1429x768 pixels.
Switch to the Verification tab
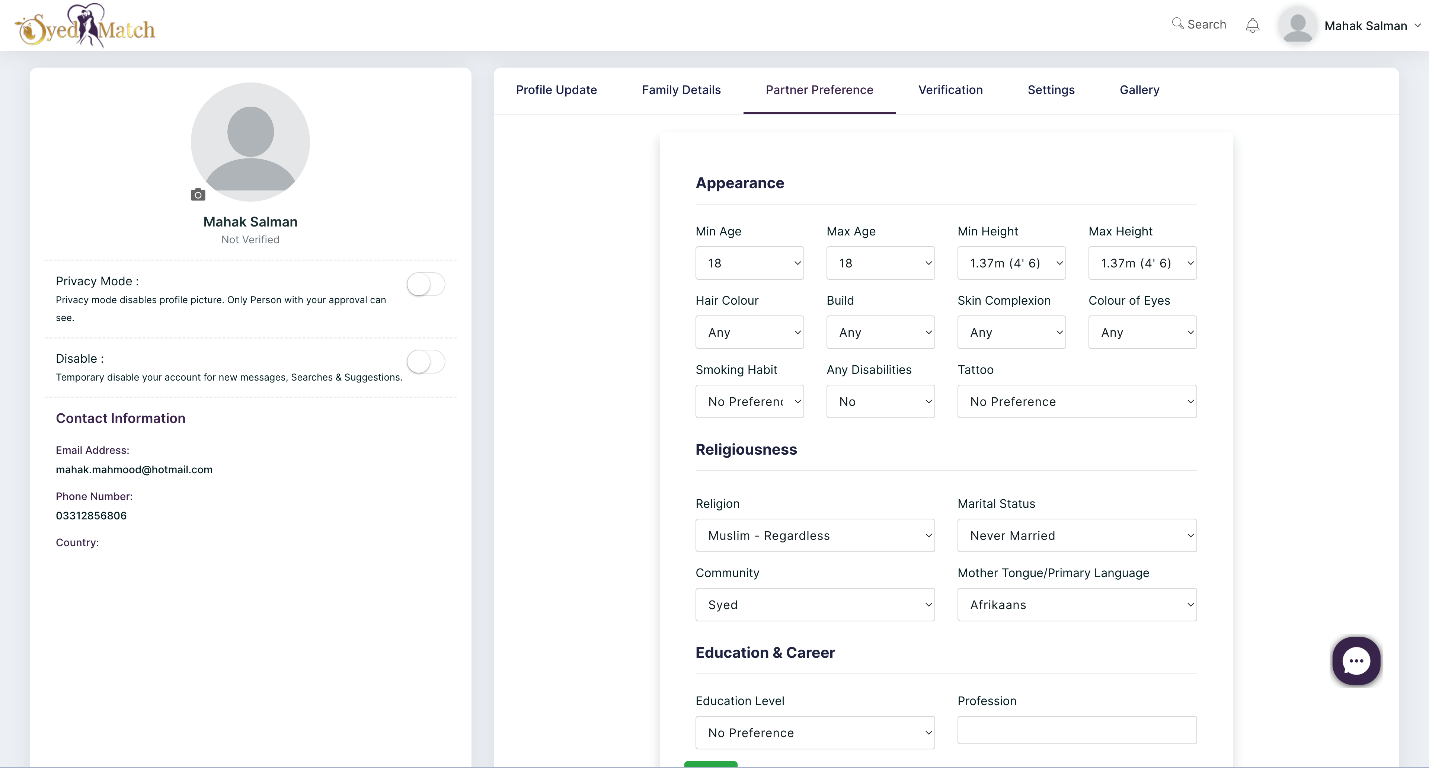(951, 90)
